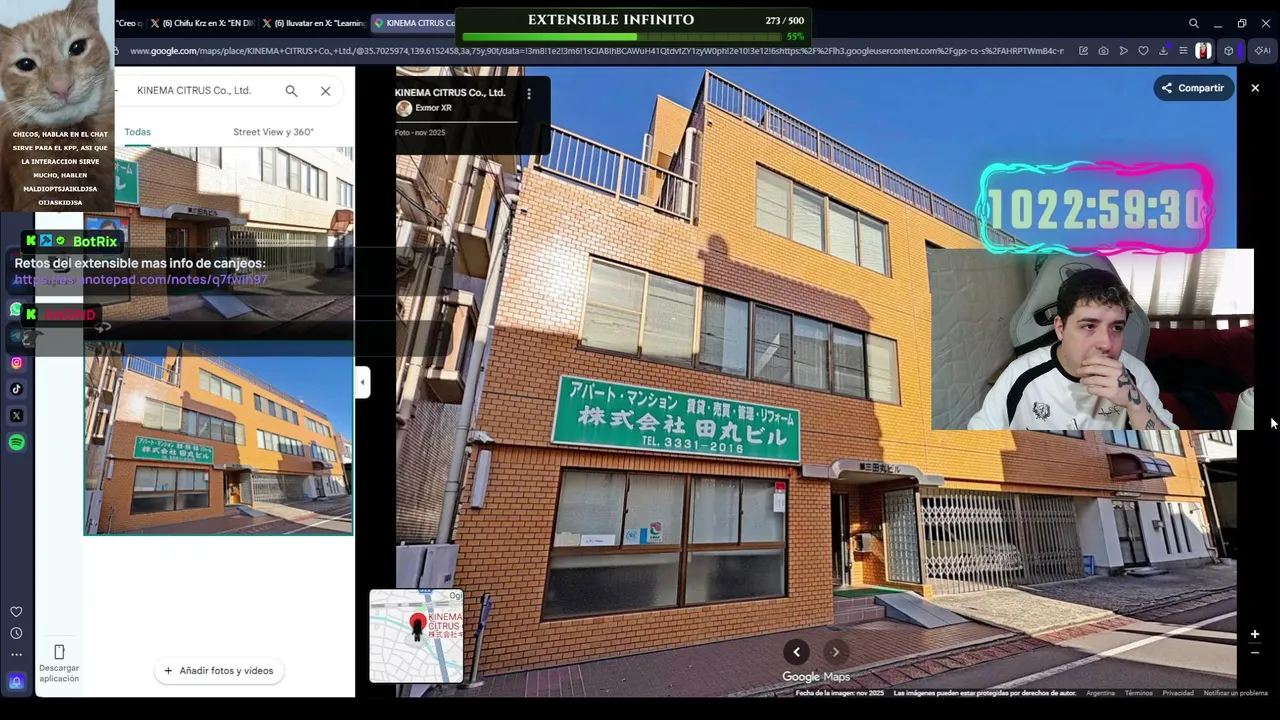Open the extensions cube icon
The width and height of the screenshot is (1280, 720).
[1229, 51]
